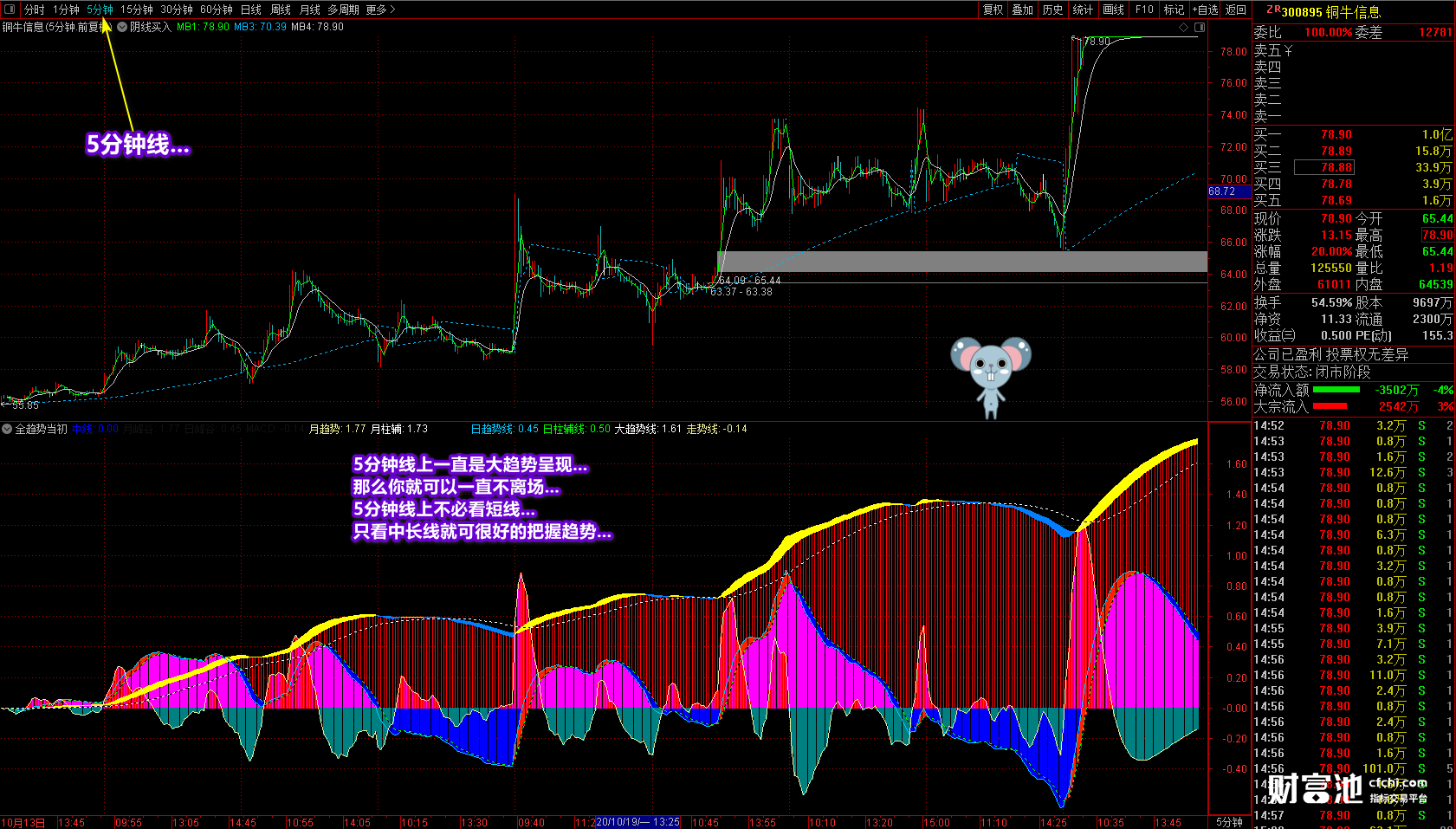
Task: Click the diamond marker icon above chart
Action: tap(1184, 28)
